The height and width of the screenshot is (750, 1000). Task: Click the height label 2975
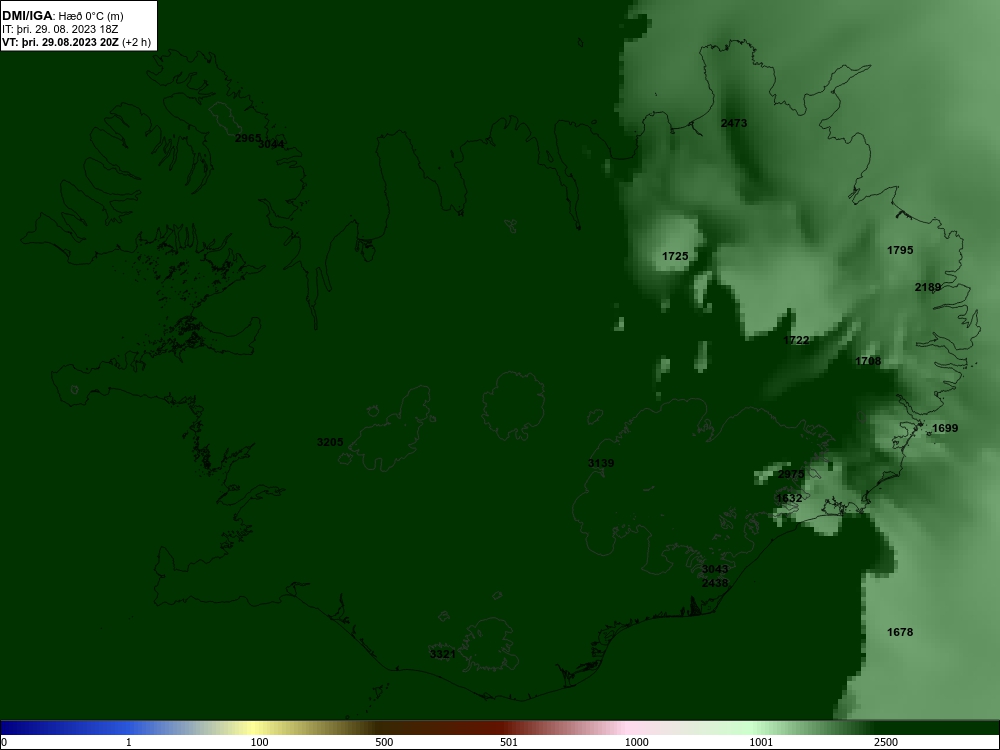coord(791,474)
